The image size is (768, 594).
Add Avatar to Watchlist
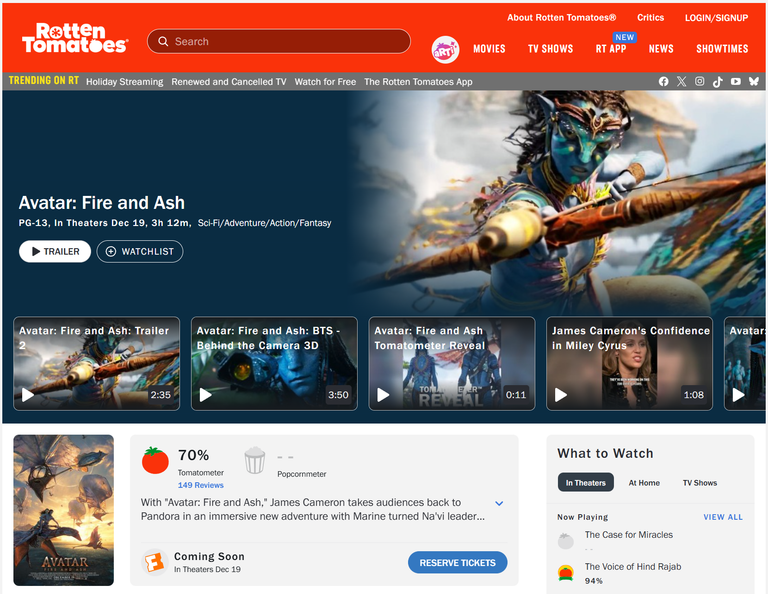click(140, 252)
